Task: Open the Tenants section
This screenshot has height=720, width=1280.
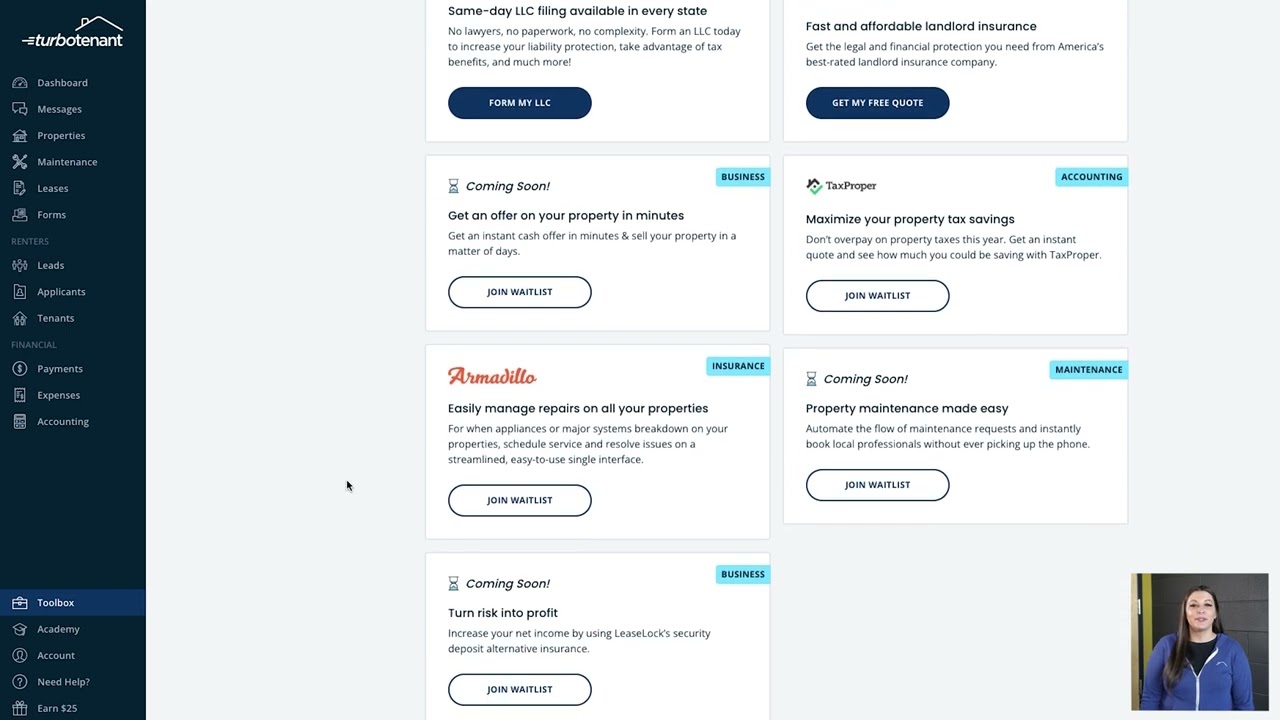Action: click(56, 318)
